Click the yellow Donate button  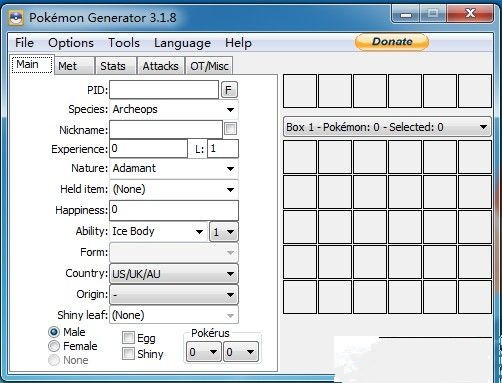tap(392, 42)
